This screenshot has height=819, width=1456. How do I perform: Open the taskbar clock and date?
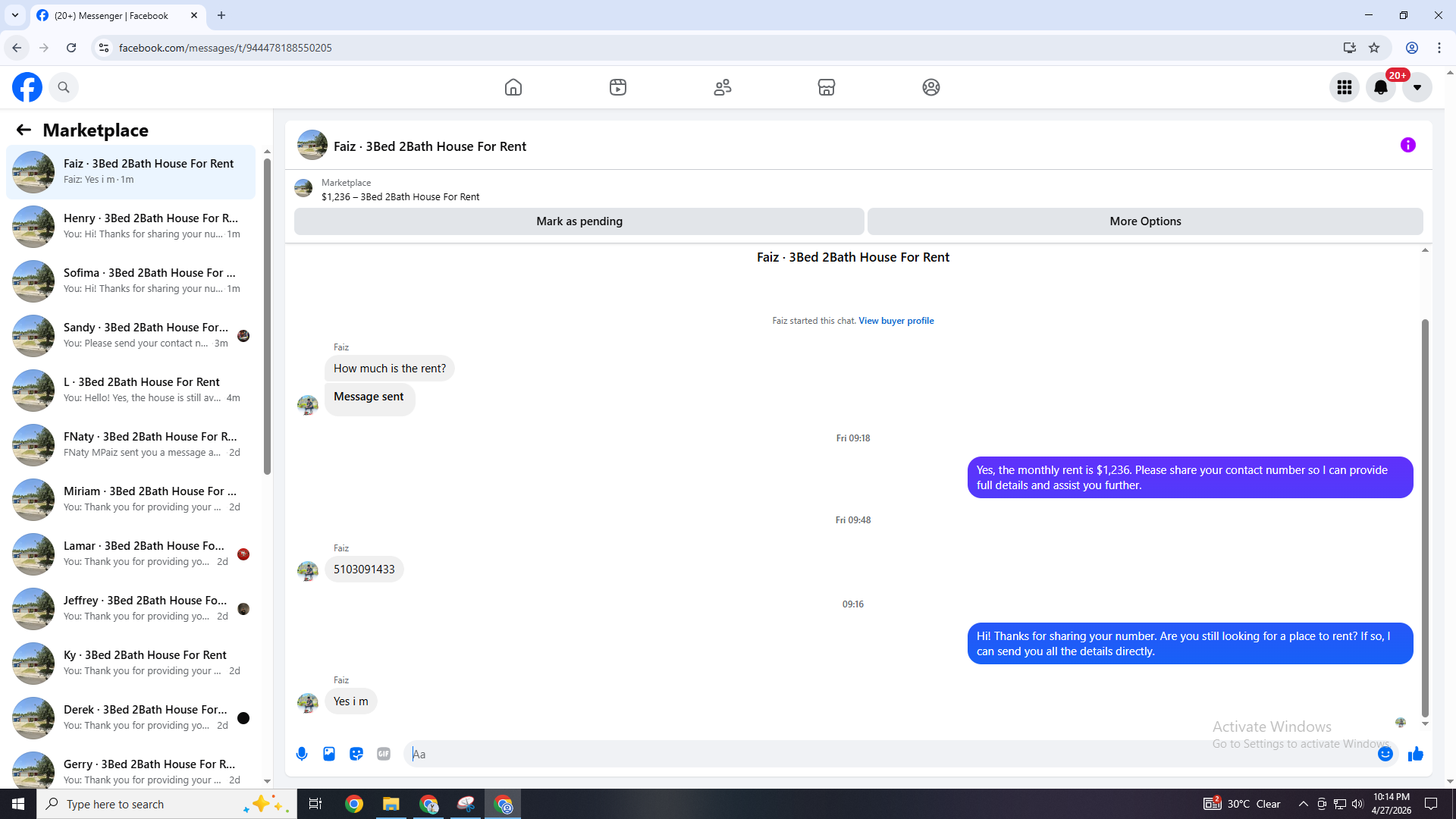click(x=1392, y=804)
